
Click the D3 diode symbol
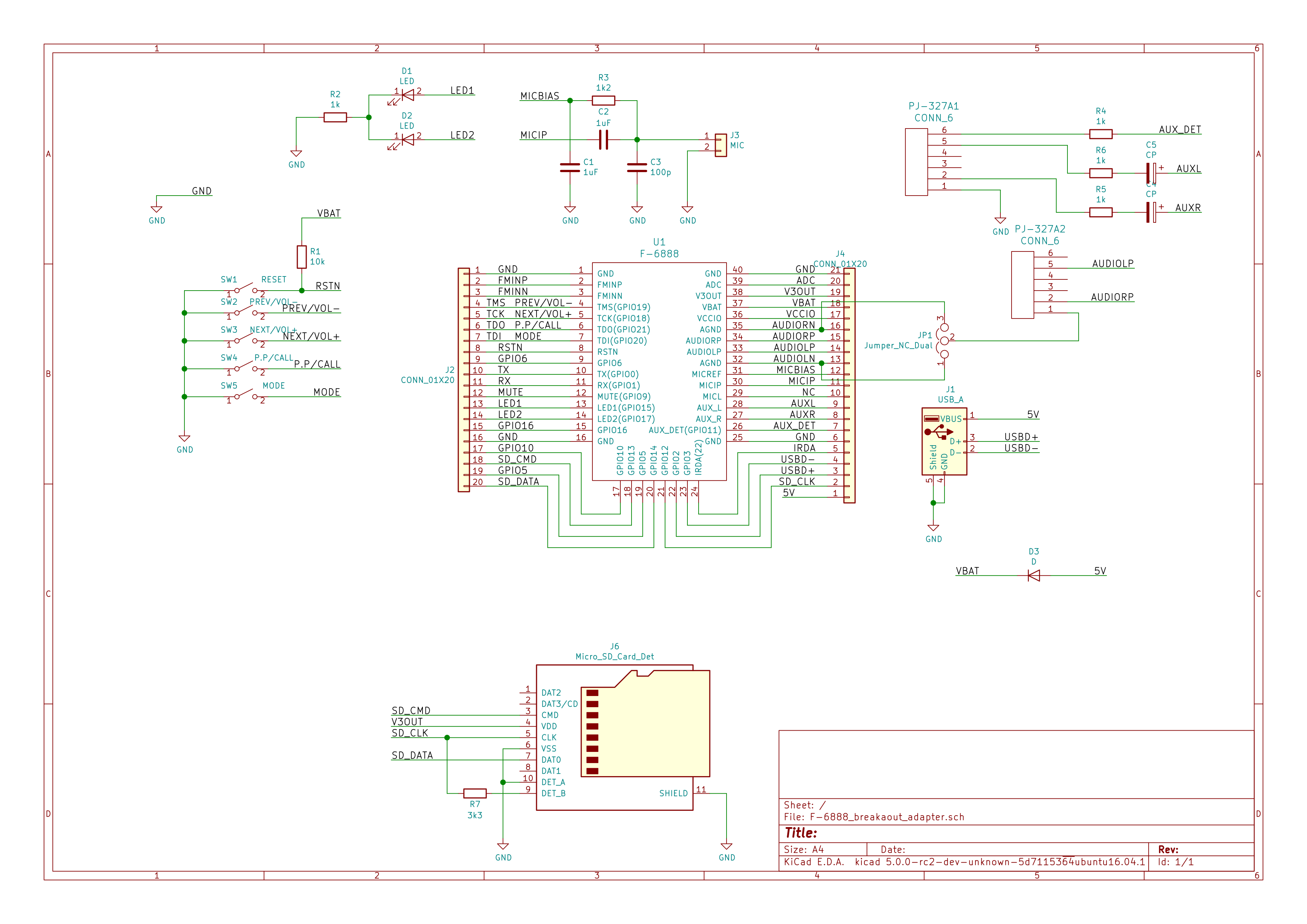1034,576
